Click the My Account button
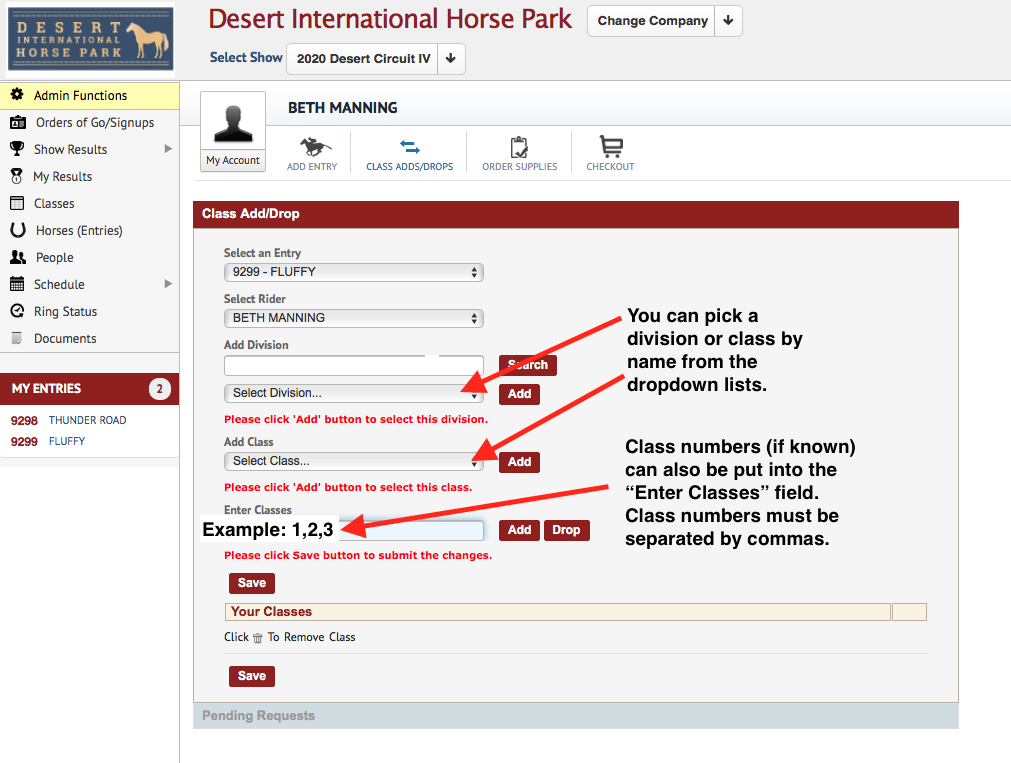The width and height of the screenshot is (1011, 763). [x=233, y=160]
